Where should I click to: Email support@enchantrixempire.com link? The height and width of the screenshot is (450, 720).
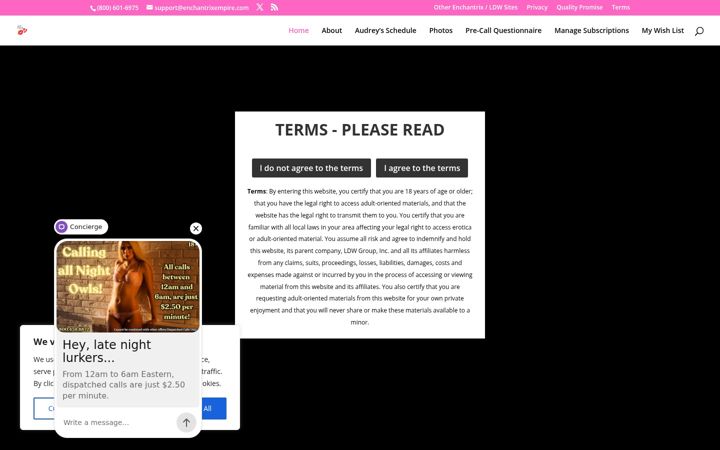pyautogui.click(x=197, y=7)
